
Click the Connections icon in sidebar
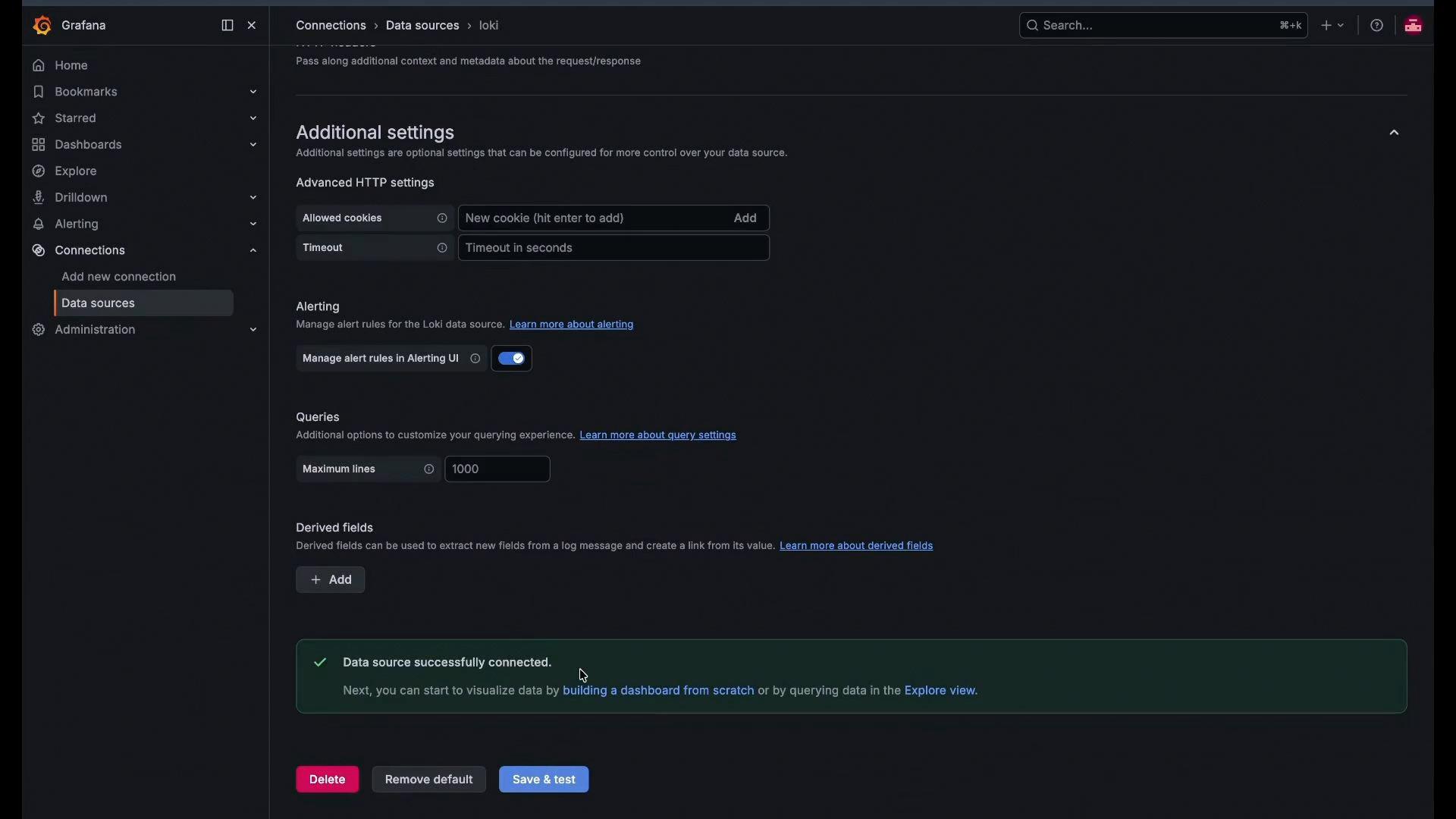[x=39, y=251]
